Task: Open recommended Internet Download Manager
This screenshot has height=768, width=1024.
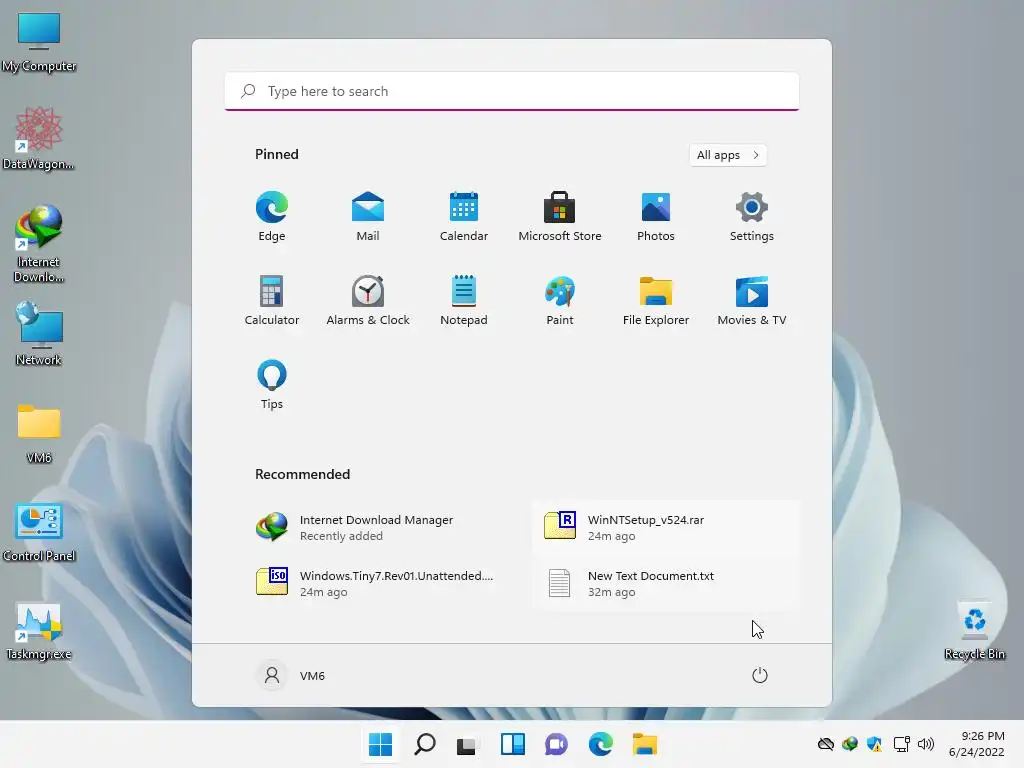Action: click(379, 527)
